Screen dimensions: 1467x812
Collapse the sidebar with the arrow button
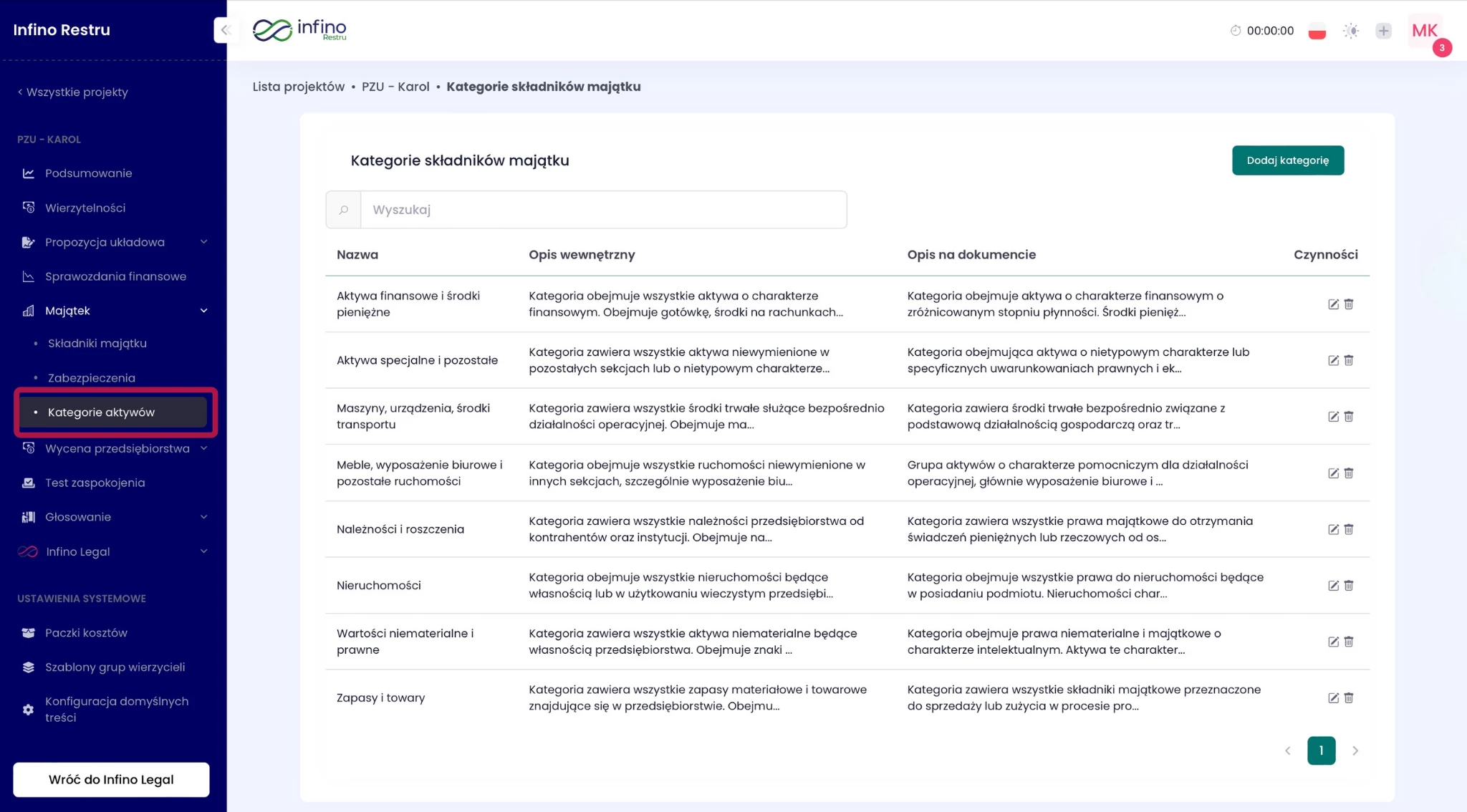226,30
